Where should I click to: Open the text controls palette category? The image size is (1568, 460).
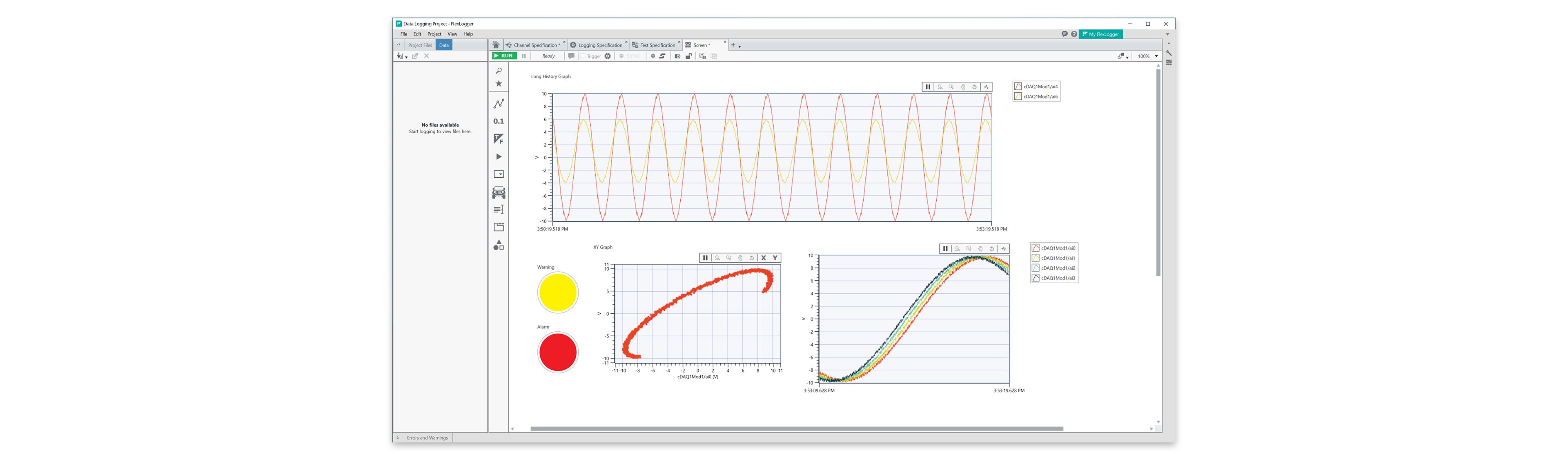coord(499,210)
